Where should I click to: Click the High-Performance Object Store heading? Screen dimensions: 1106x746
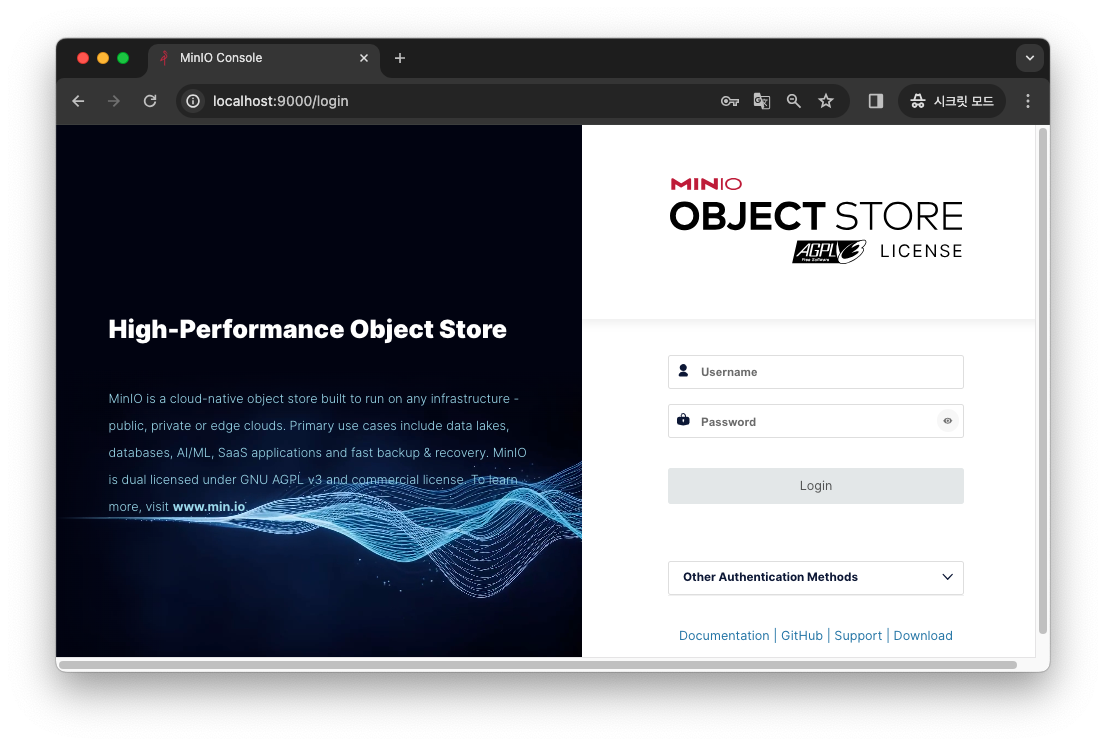[308, 329]
